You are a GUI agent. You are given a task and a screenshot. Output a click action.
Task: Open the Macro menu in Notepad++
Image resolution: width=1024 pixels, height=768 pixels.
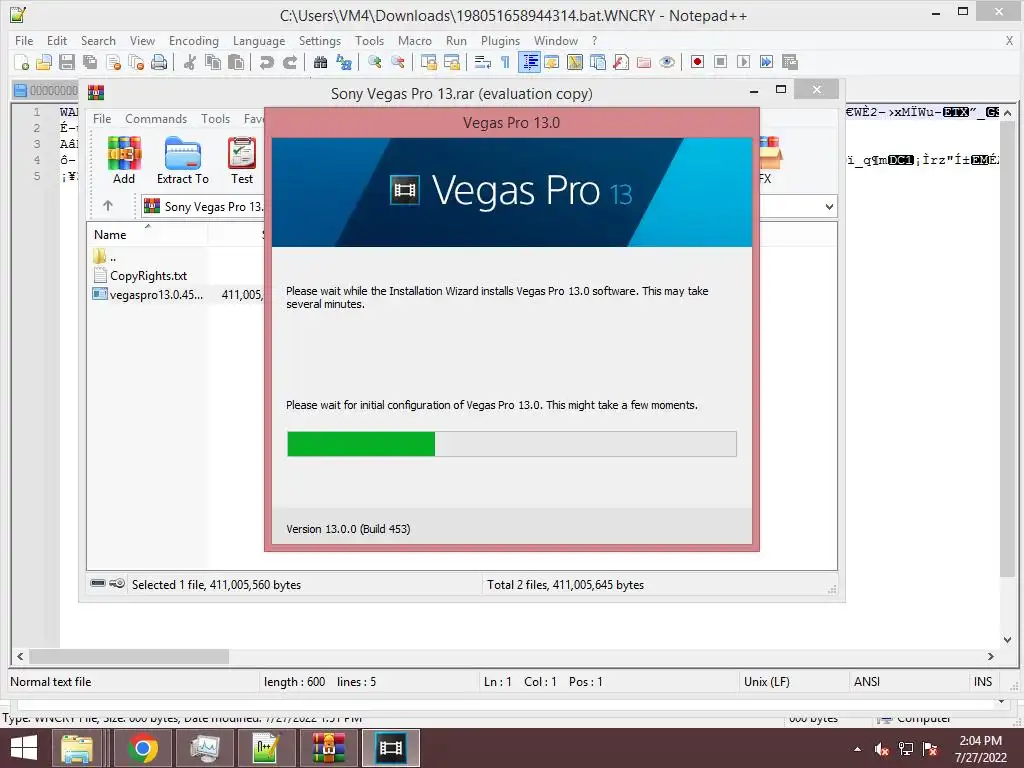415,40
